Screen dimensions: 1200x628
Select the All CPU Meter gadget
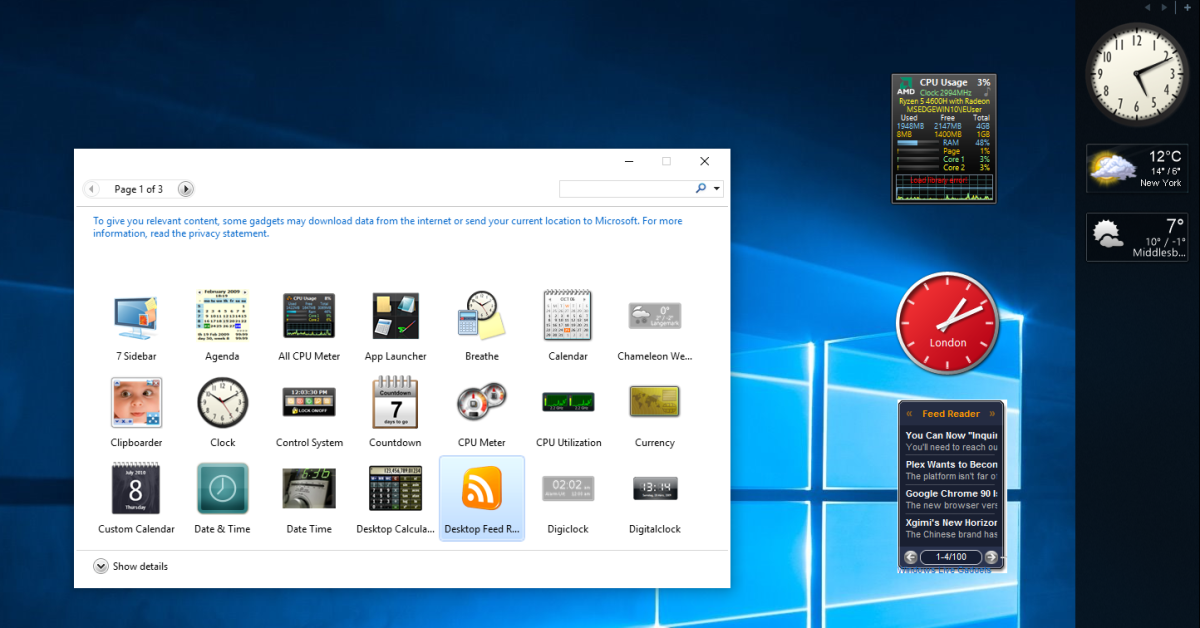tap(308, 315)
